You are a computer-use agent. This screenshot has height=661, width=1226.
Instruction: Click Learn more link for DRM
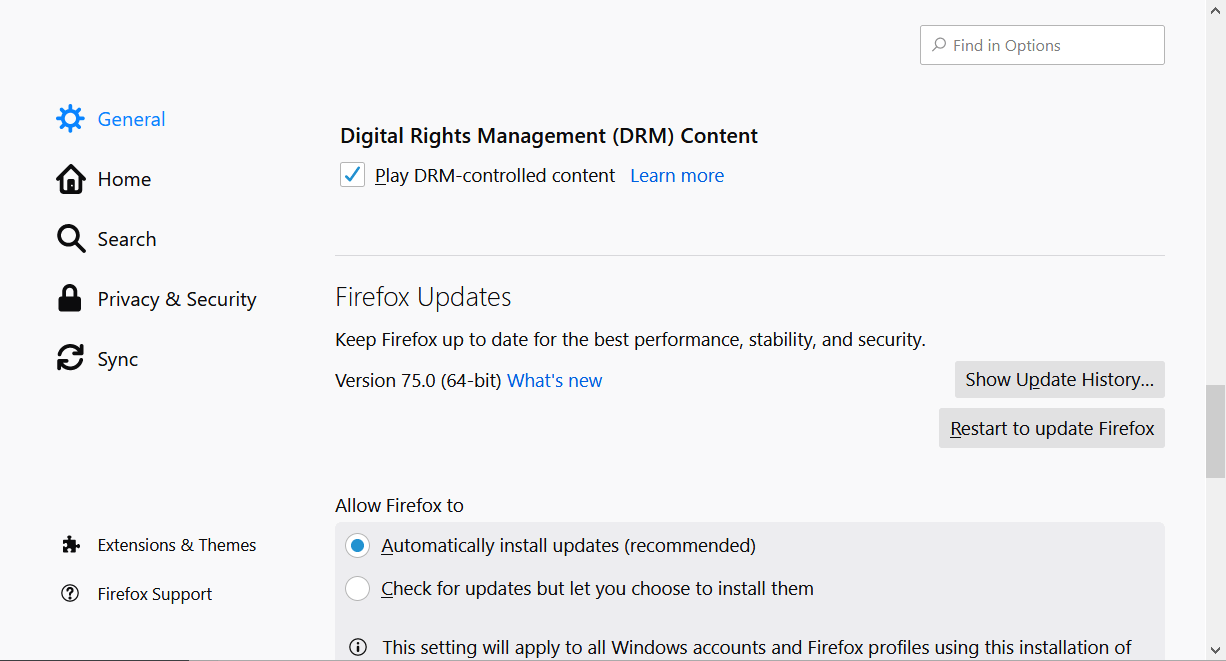click(x=677, y=176)
